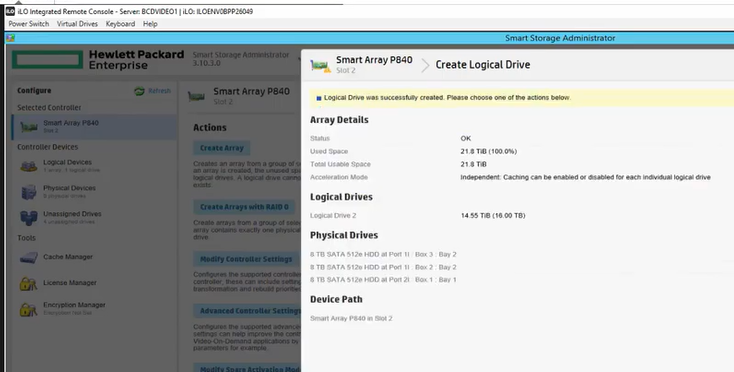Click the Smart Array card icon in dialog header

point(321,66)
